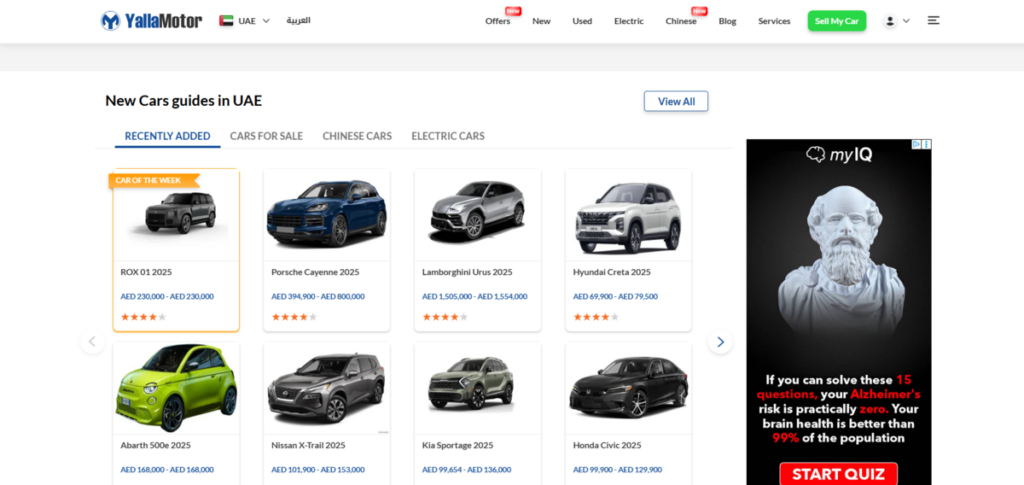Select the Electric Cars tab
Screen dimensions: 1024x485
coord(448,136)
